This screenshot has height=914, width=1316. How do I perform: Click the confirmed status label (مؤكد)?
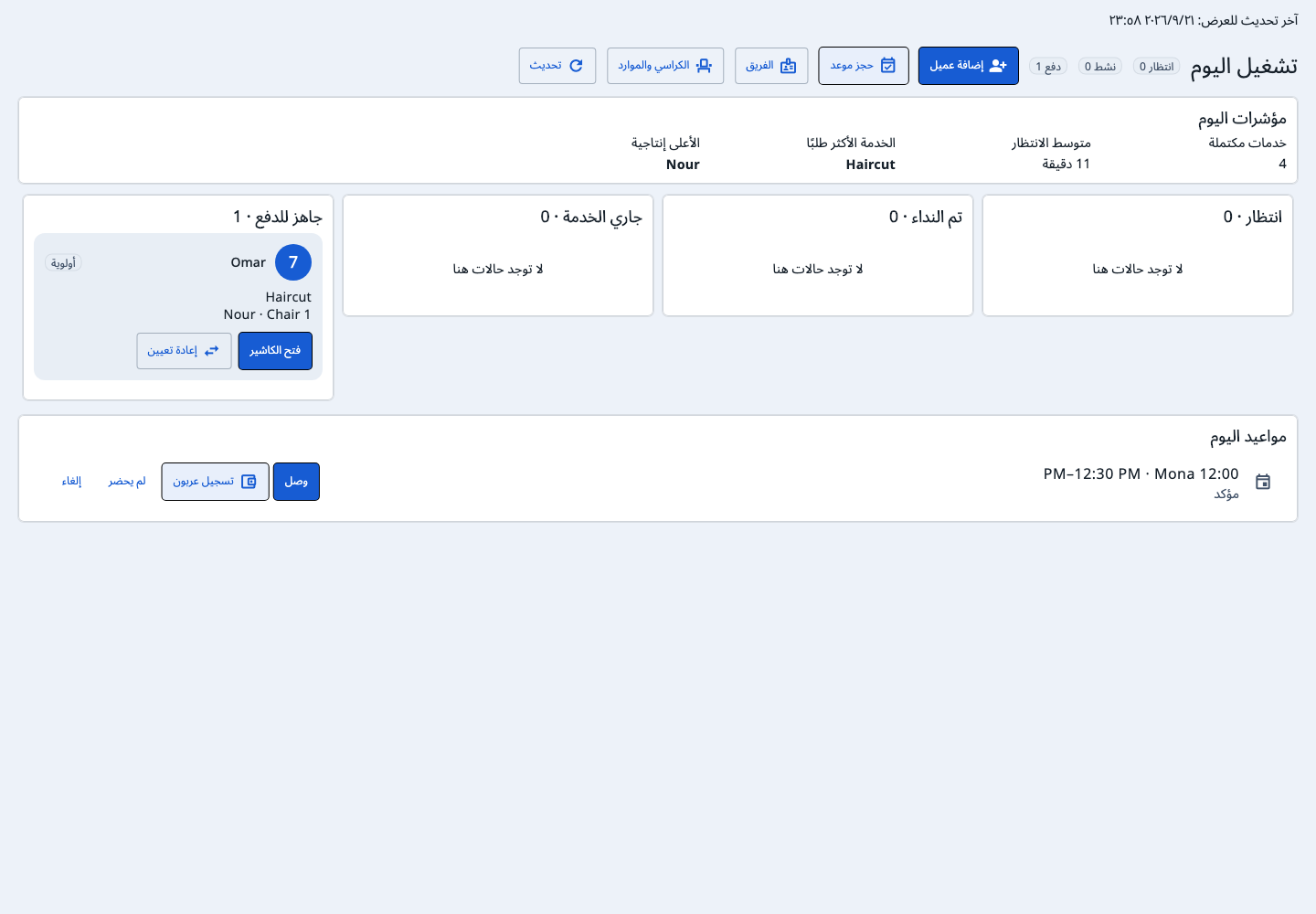click(1226, 494)
